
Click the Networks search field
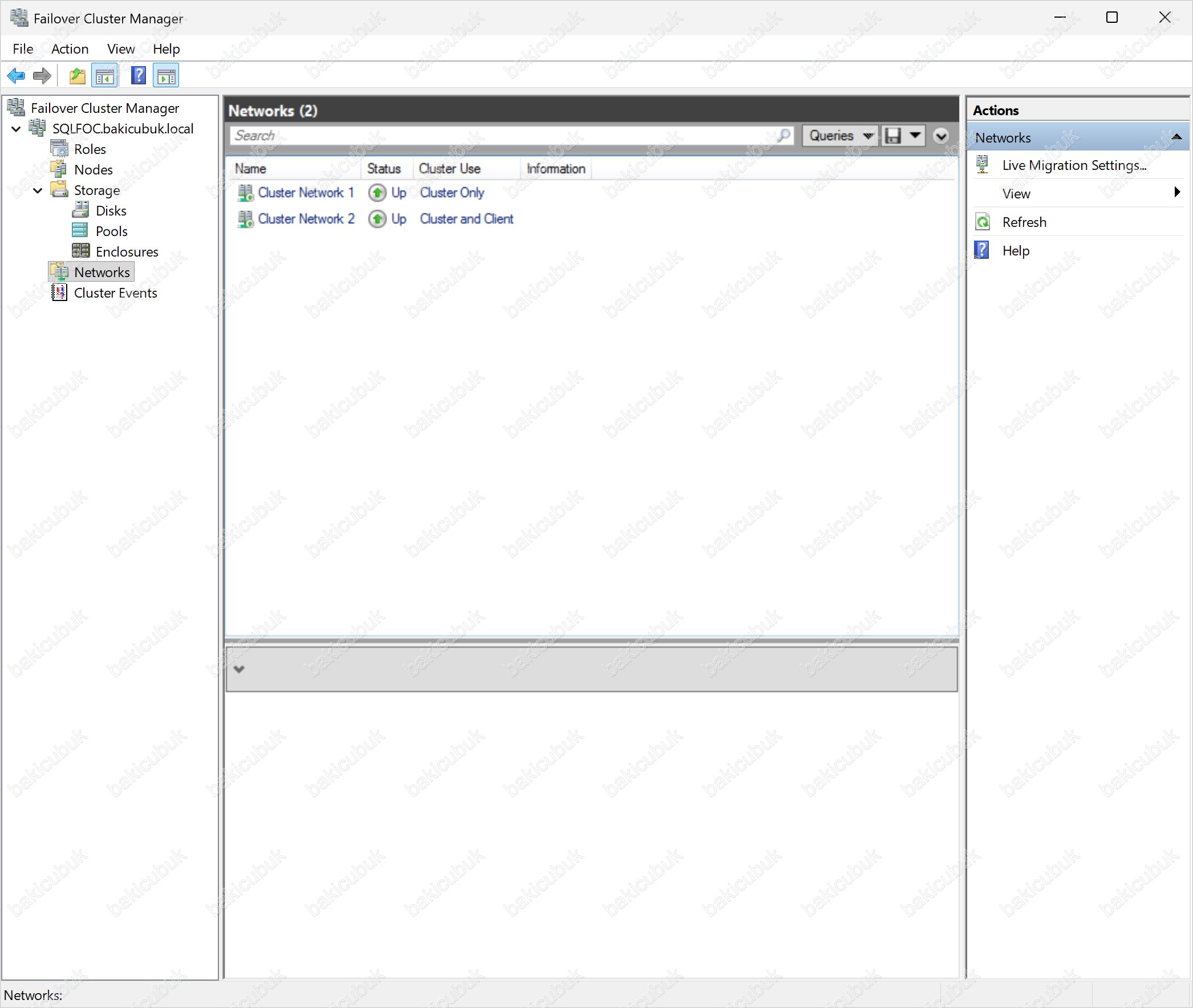click(x=503, y=136)
